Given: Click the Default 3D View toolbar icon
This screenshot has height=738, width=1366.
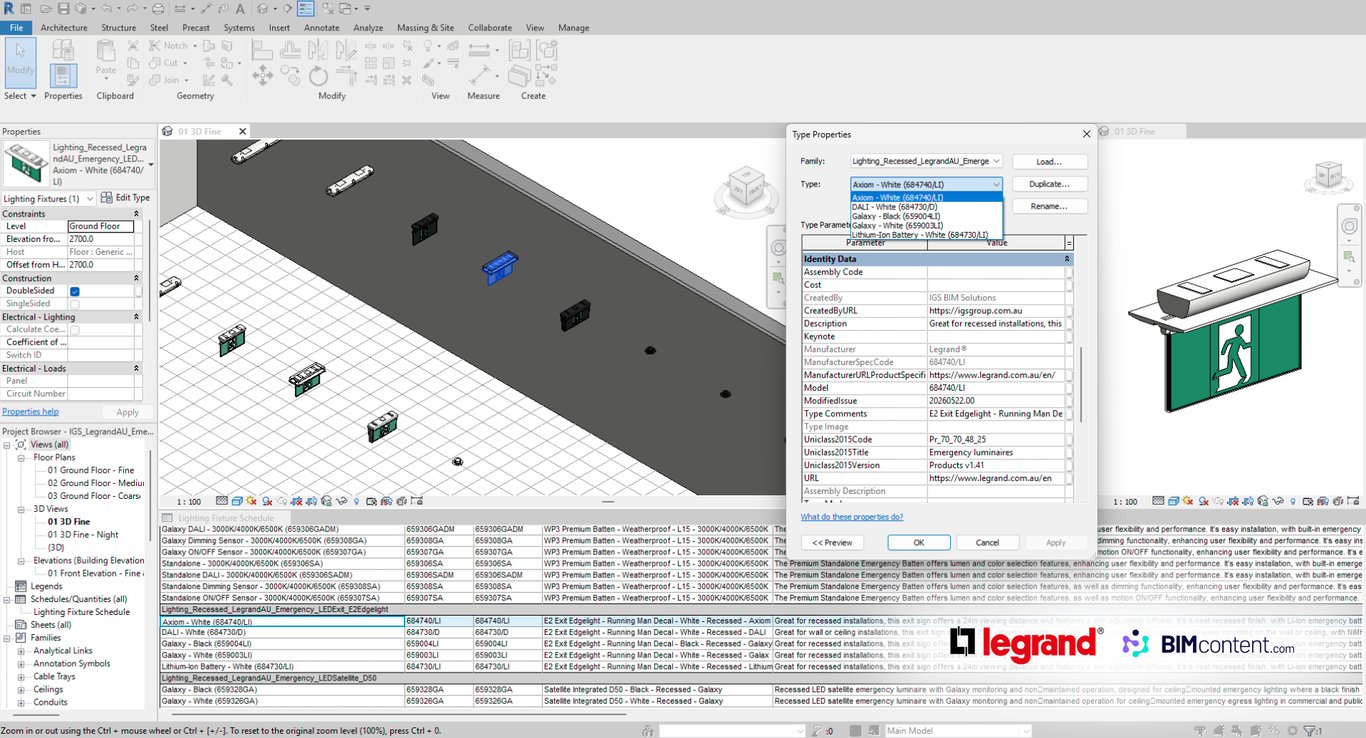Looking at the screenshot, I should pyautogui.click(x=263, y=9).
